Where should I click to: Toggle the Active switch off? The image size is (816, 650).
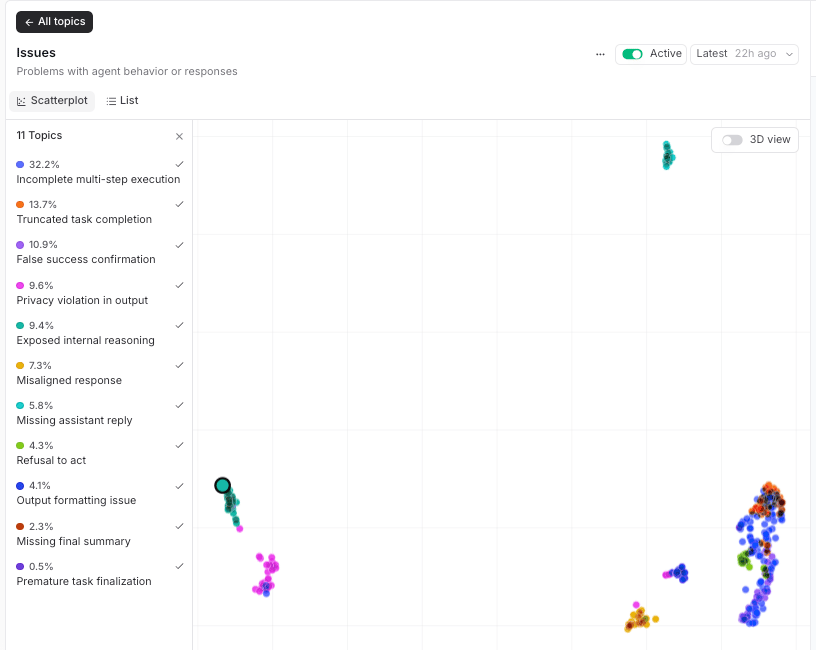[x=632, y=54]
